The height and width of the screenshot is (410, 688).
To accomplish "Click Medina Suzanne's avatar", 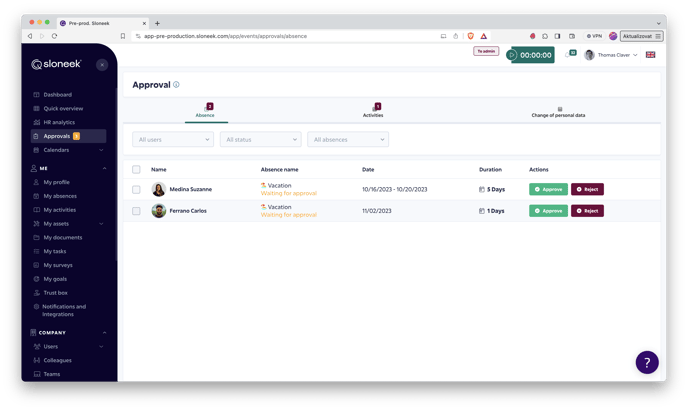I will point(159,190).
